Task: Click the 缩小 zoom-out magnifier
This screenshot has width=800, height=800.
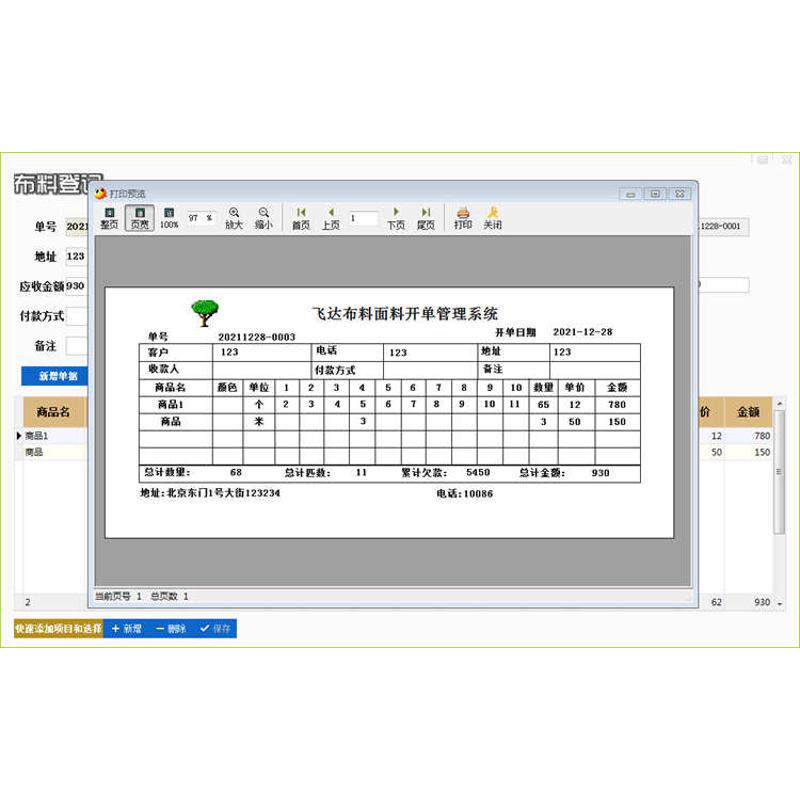Action: pos(263,218)
